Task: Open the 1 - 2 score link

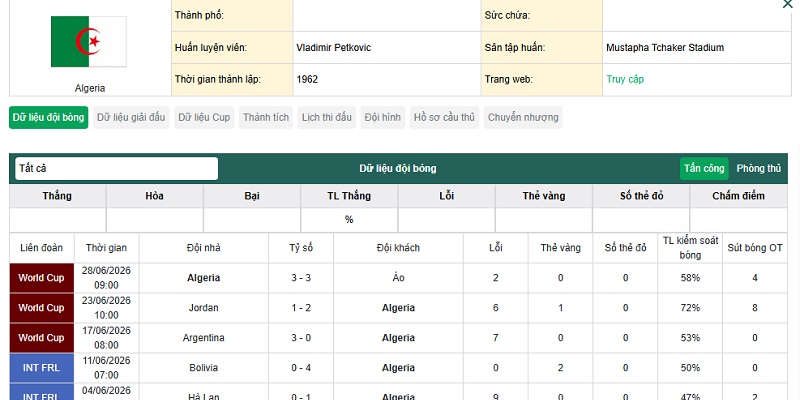Action: tap(301, 308)
